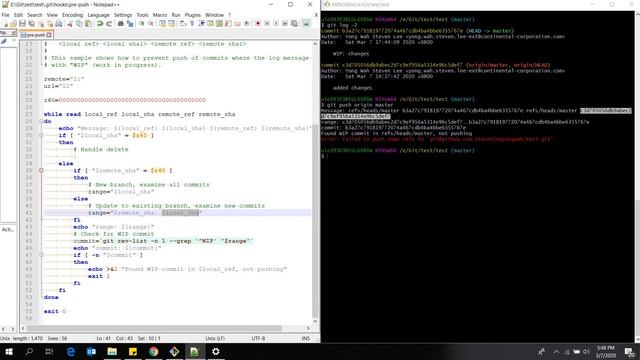Collapse the fold marker at line 47

(41, 255)
